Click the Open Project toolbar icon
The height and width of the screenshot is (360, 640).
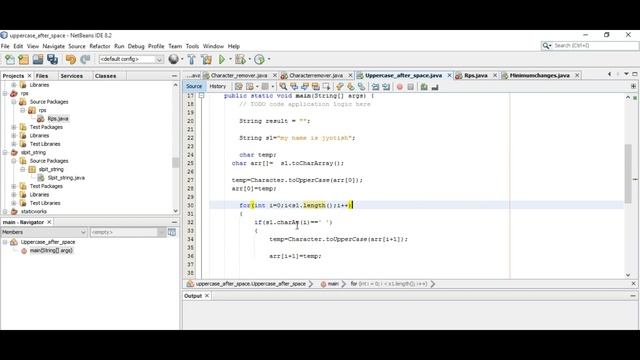pyautogui.click(x=38, y=59)
